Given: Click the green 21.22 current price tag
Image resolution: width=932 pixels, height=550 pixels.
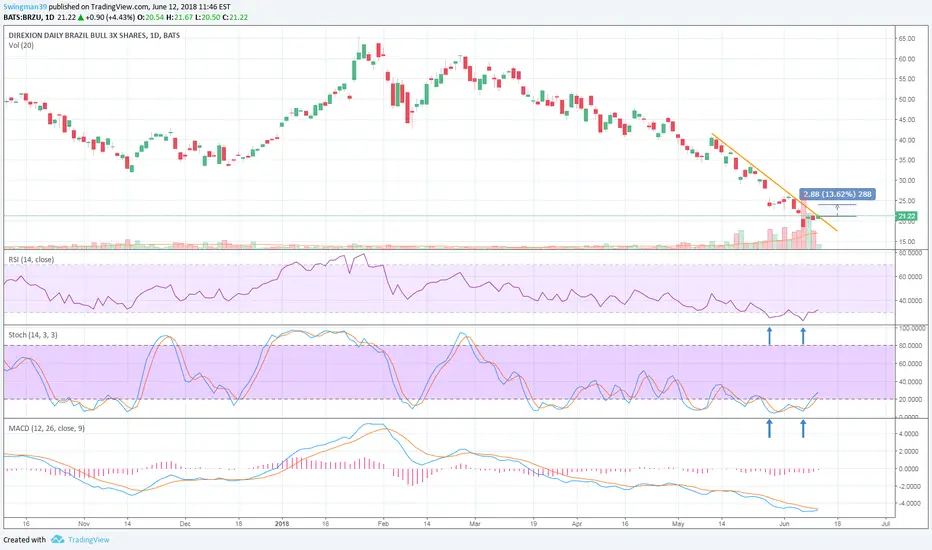Looking at the screenshot, I should click(x=906, y=216).
